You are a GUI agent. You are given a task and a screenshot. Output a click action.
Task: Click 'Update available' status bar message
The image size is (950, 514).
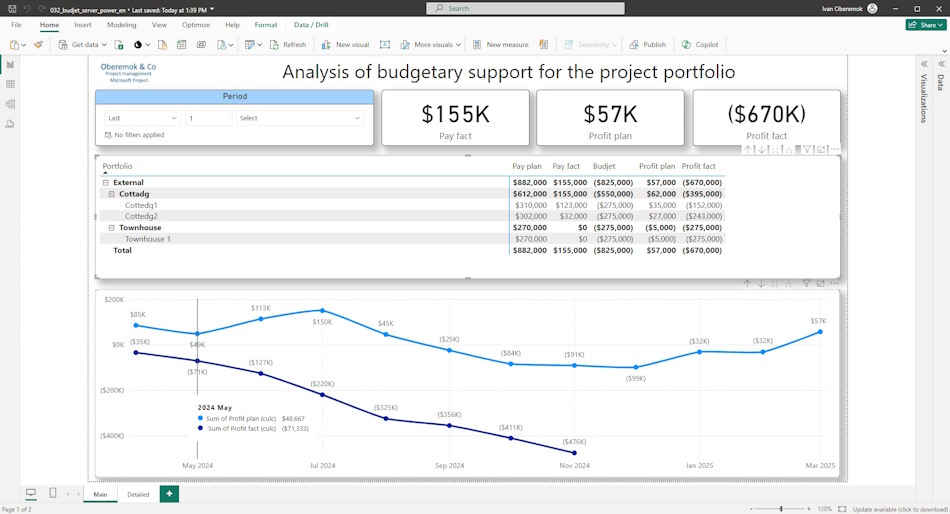pos(900,509)
